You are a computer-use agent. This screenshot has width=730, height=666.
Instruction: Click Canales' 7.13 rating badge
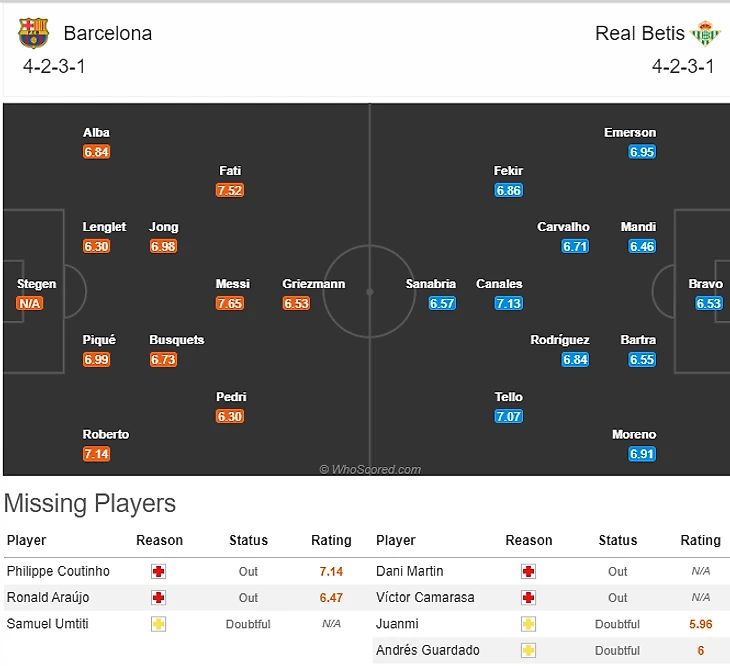[508, 303]
